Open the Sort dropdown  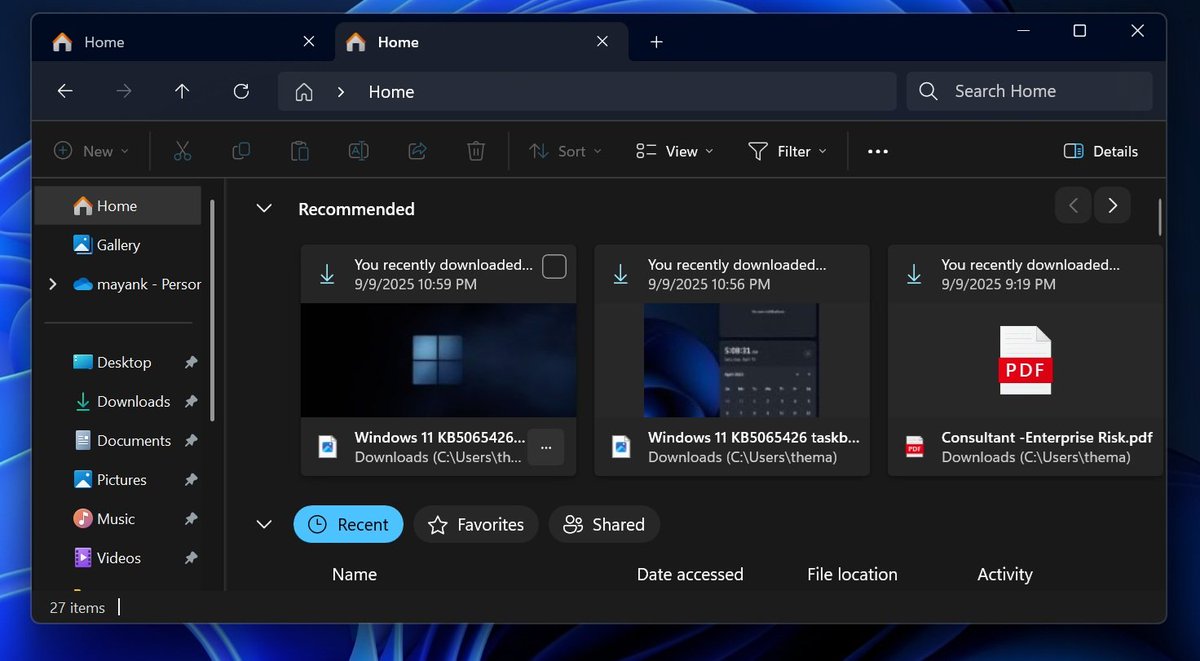click(x=565, y=151)
